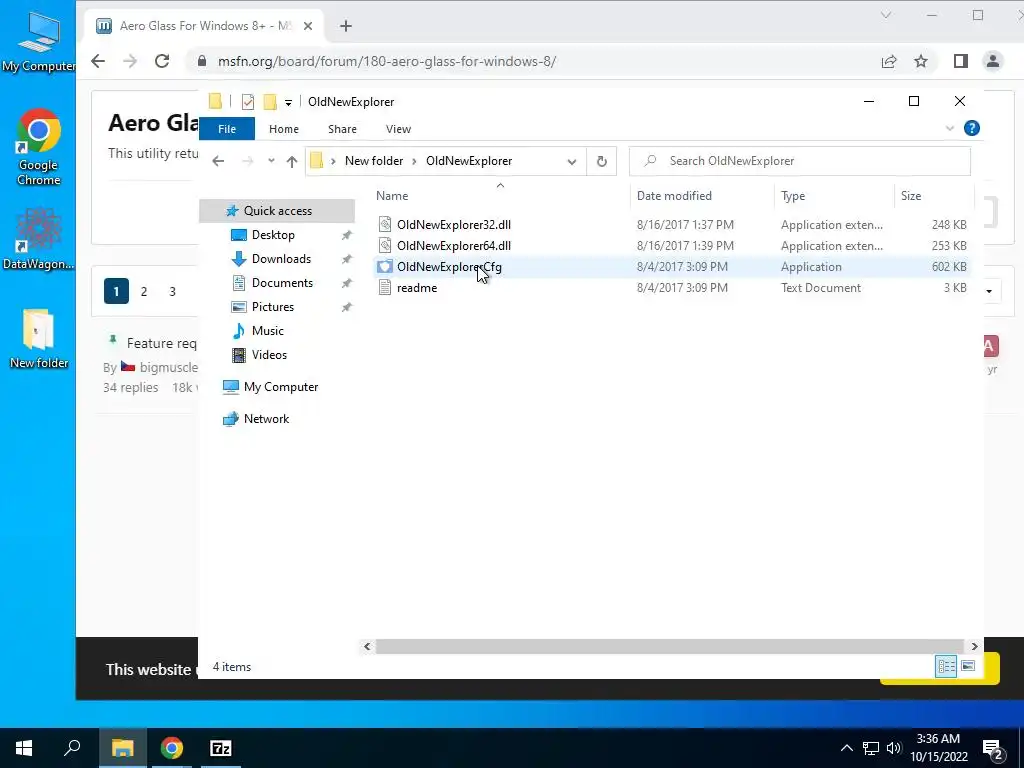Click the scroll right arrow in Explorer
The width and height of the screenshot is (1024, 768).
[x=974, y=646]
